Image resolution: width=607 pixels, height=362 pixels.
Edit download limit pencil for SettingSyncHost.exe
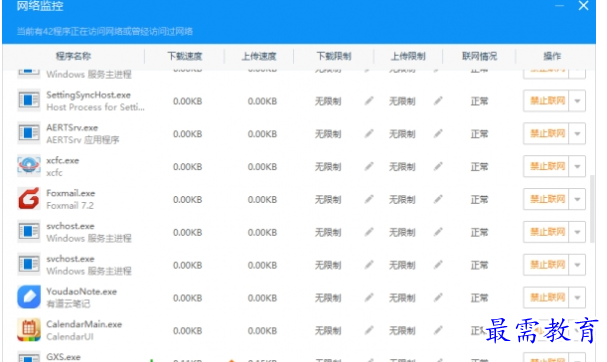[x=369, y=101]
